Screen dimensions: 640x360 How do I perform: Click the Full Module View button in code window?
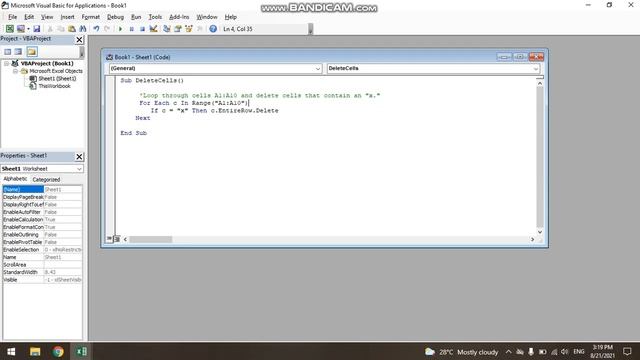(x=117, y=239)
